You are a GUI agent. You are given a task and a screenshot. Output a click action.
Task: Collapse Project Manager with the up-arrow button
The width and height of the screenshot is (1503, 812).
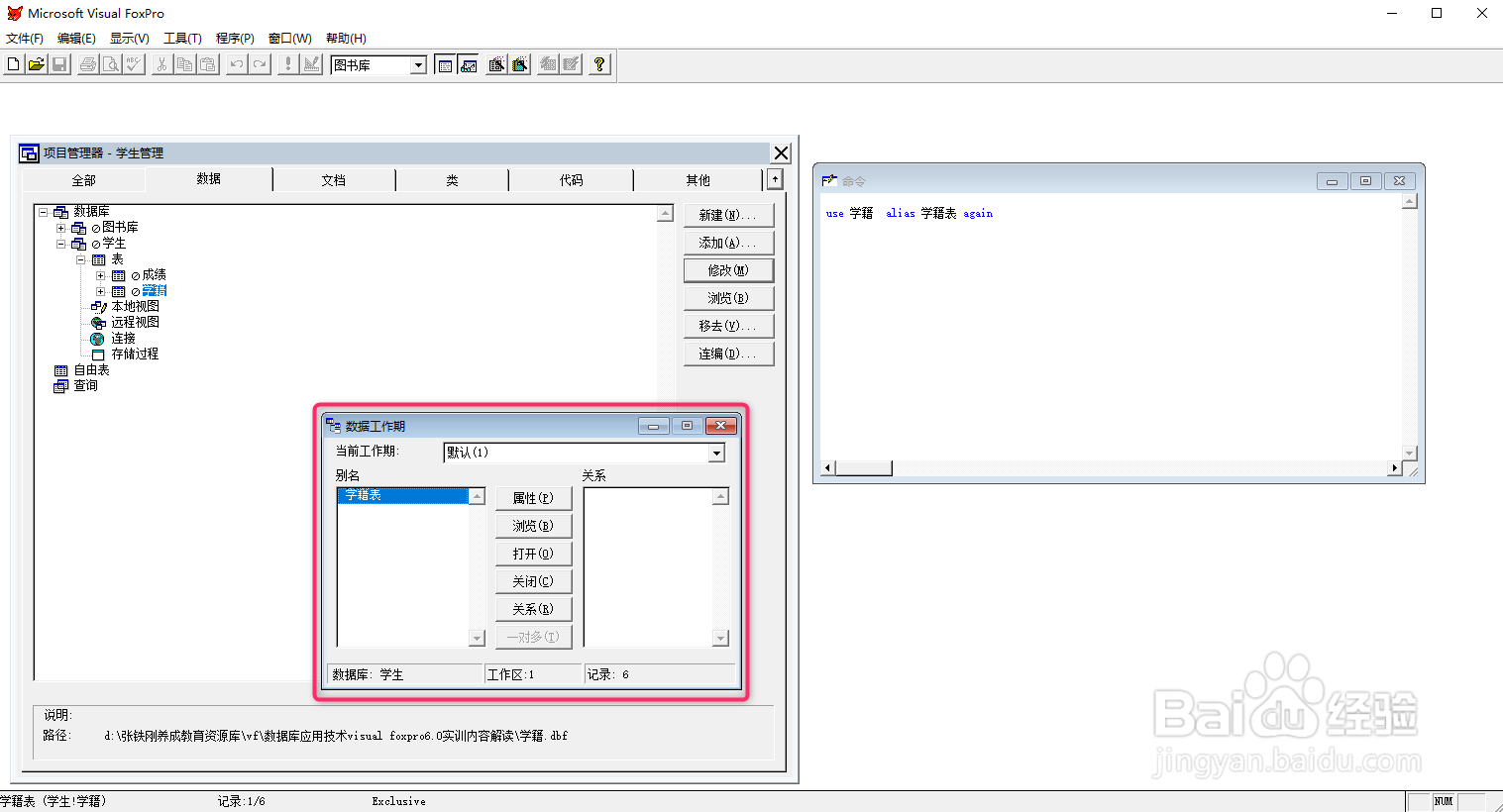click(x=775, y=179)
